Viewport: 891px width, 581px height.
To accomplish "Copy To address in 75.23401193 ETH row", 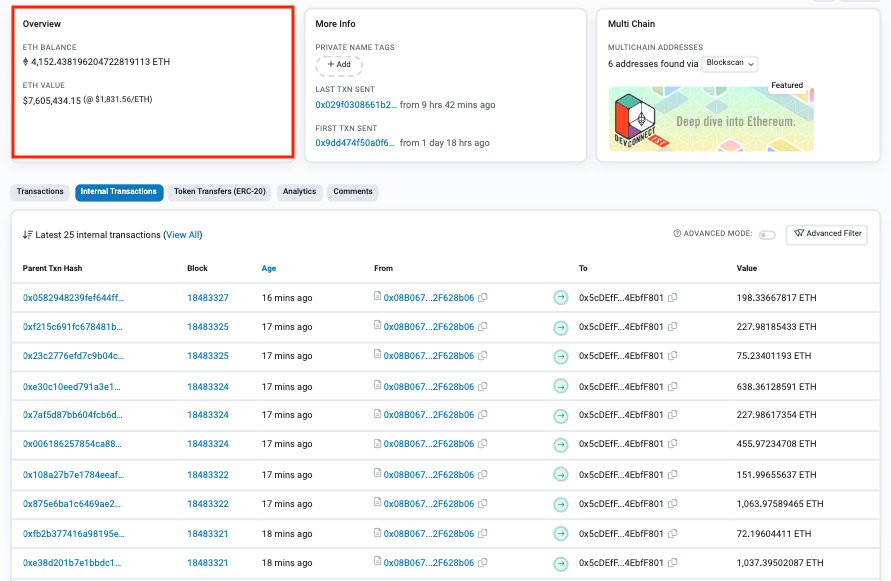I will 672,355.
